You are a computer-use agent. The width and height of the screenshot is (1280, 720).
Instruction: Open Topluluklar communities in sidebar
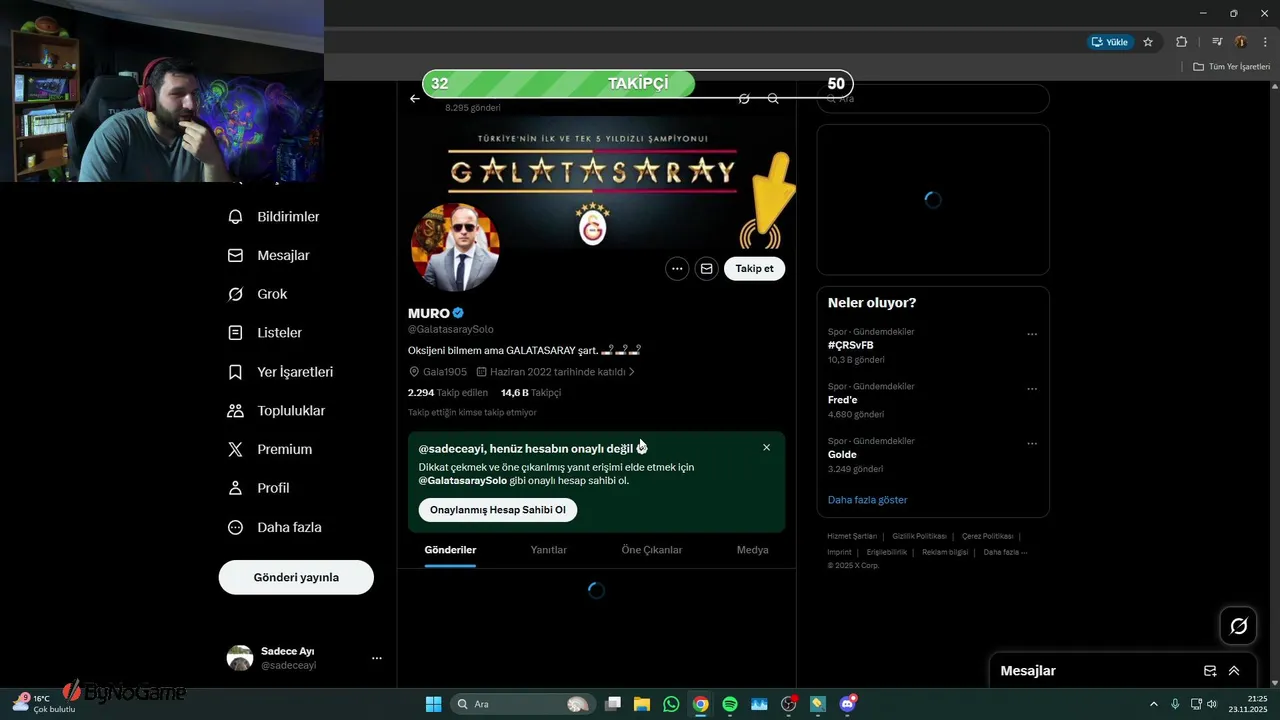277,411
